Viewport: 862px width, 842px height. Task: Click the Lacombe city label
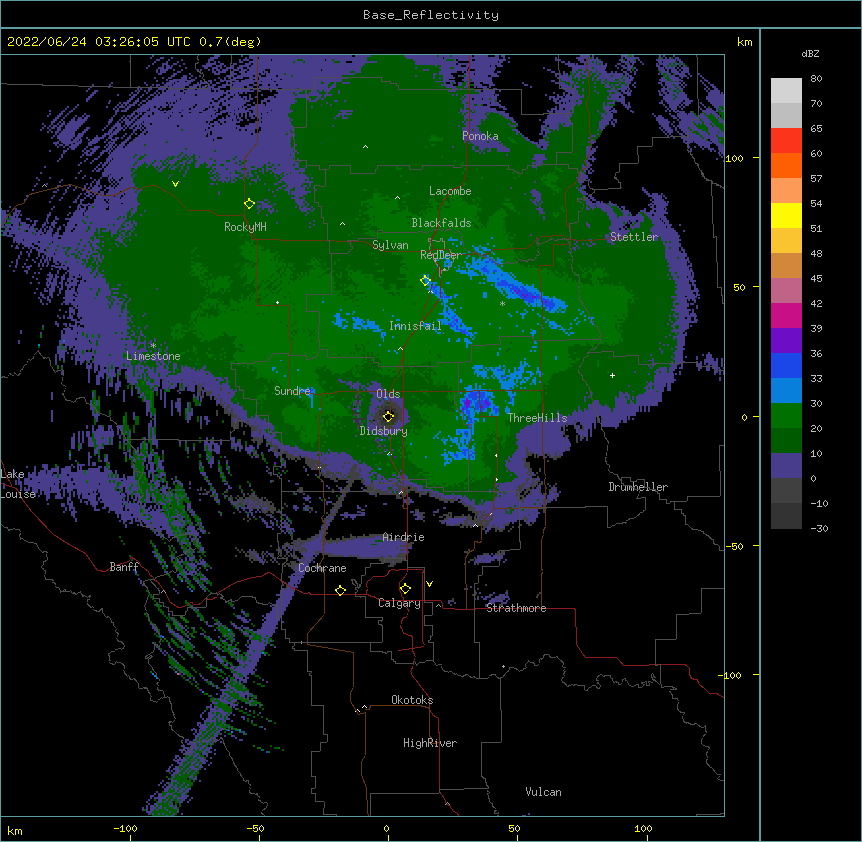point(450,191)
